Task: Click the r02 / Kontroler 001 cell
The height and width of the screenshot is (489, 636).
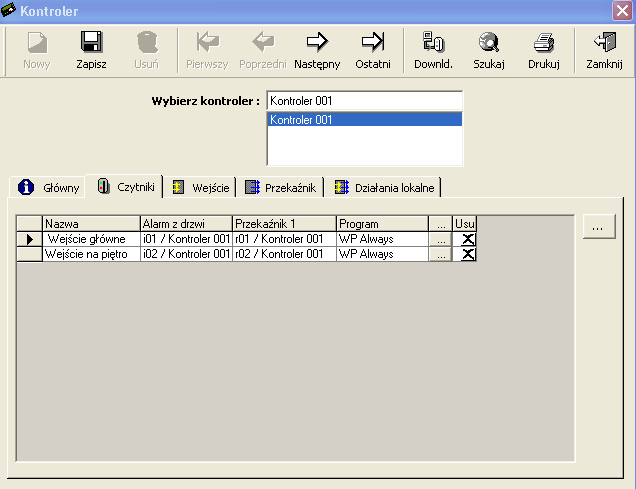Action: click(x=284, y=254)
